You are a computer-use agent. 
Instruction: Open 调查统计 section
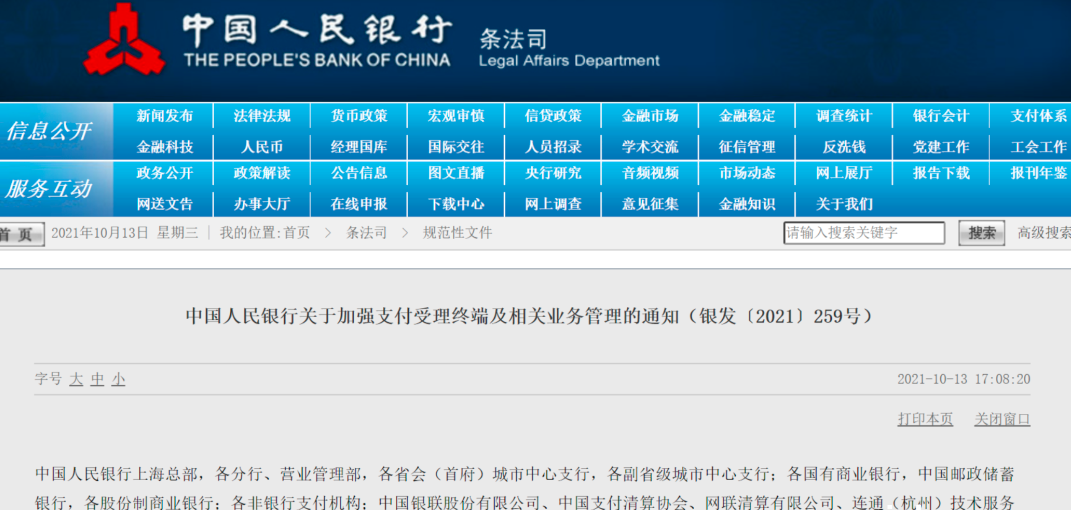[844, 116]
